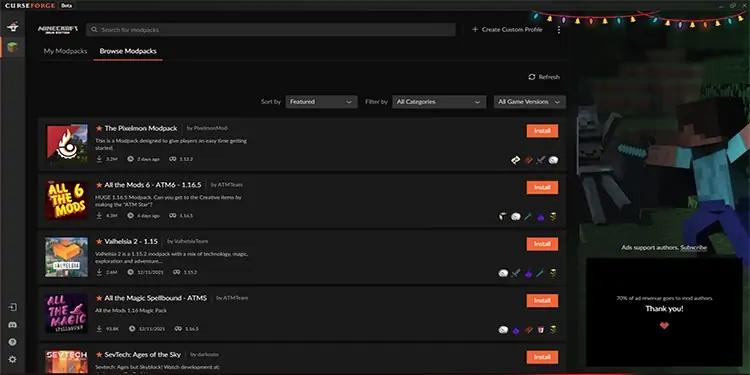This screenshot has width=750, height=375.
Task: Click the Search for modpacks field
Action: 271,30
